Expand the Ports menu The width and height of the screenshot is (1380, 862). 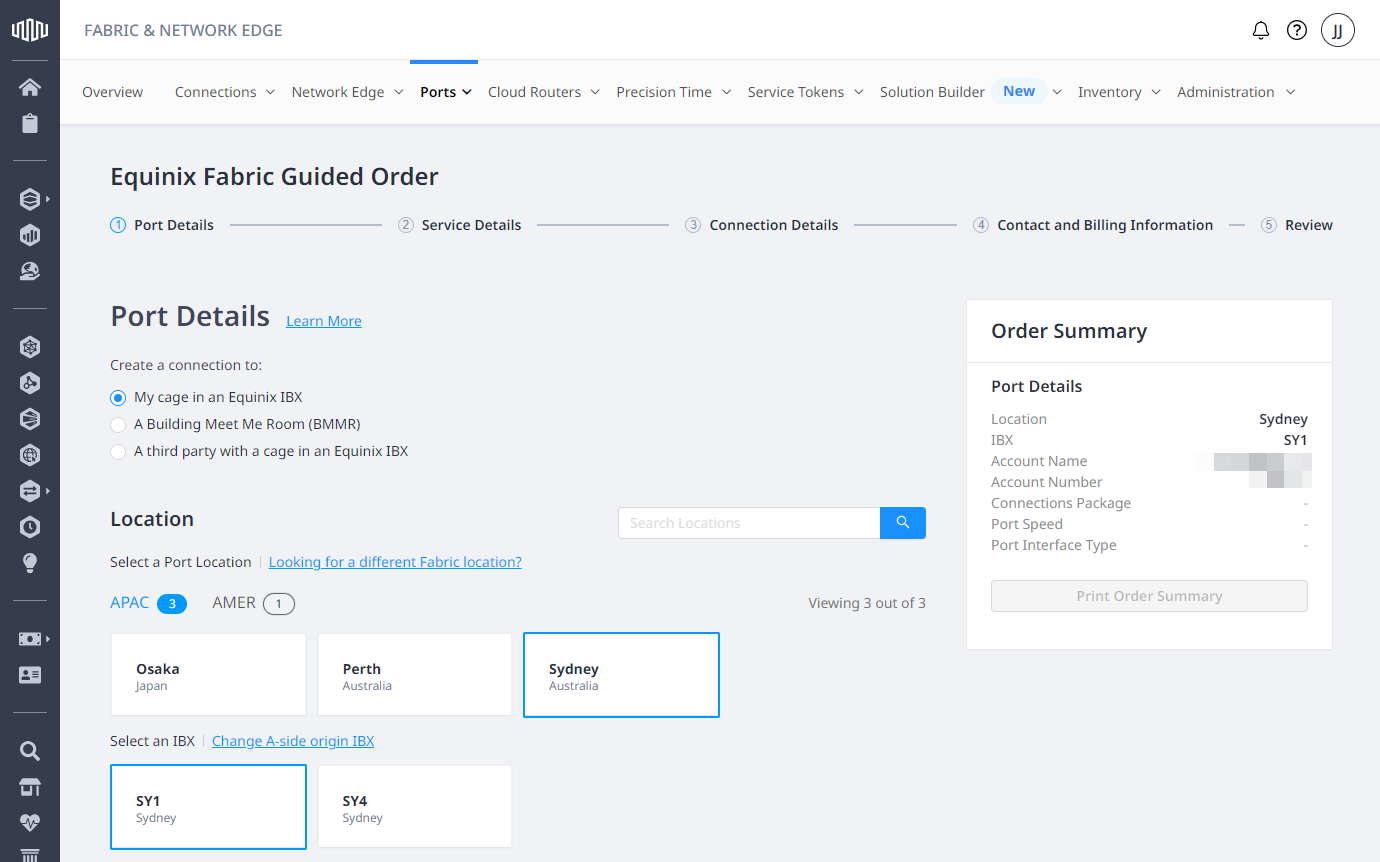tap(445, 92)
